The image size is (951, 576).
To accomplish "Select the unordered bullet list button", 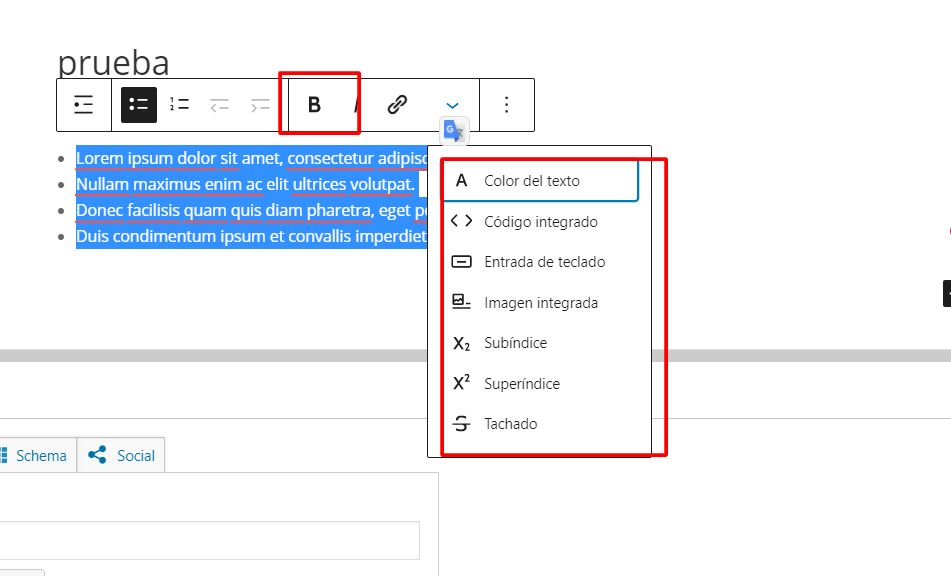I will coord(139,105).
